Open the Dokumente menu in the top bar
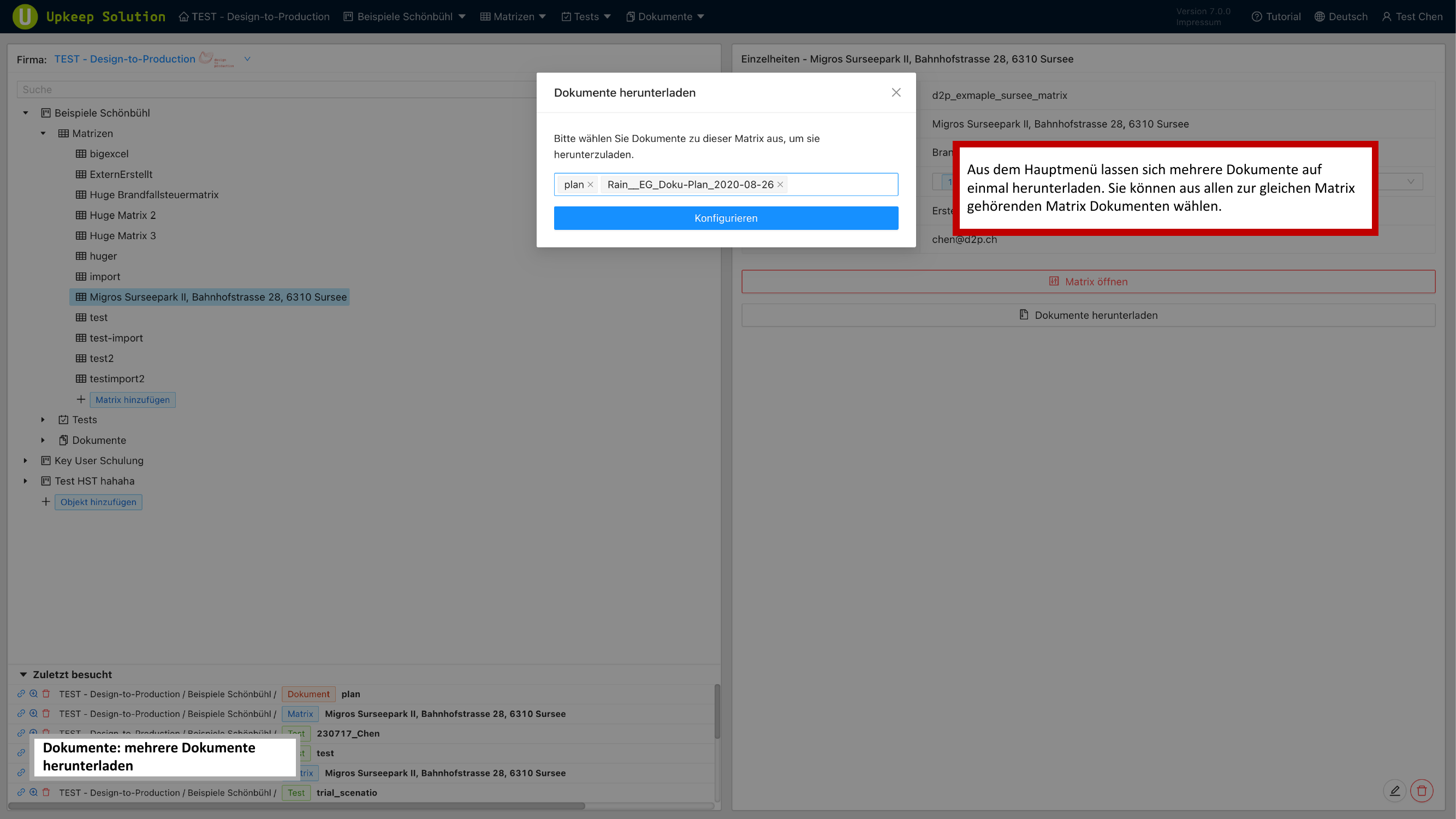 (x=665, y=16)
